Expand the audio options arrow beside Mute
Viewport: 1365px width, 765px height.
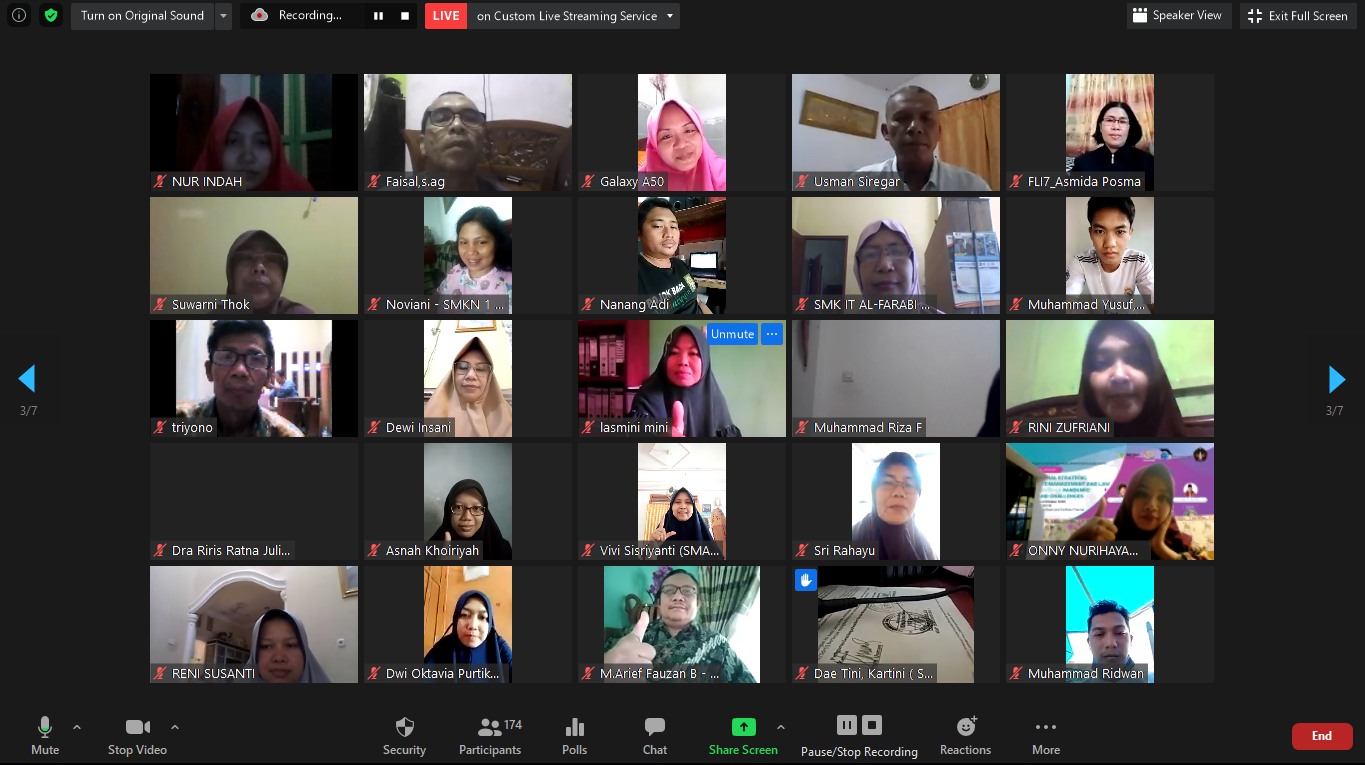77,727
